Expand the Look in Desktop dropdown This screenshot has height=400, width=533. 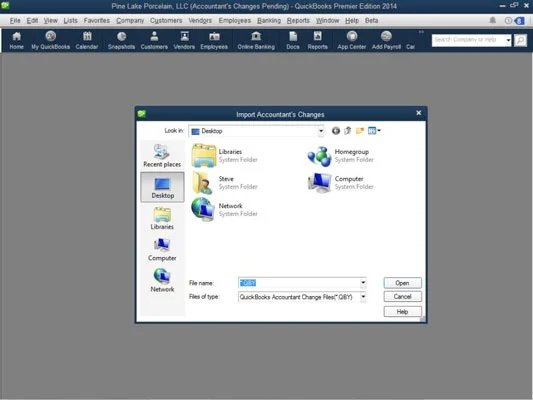(x=321, y=131)
